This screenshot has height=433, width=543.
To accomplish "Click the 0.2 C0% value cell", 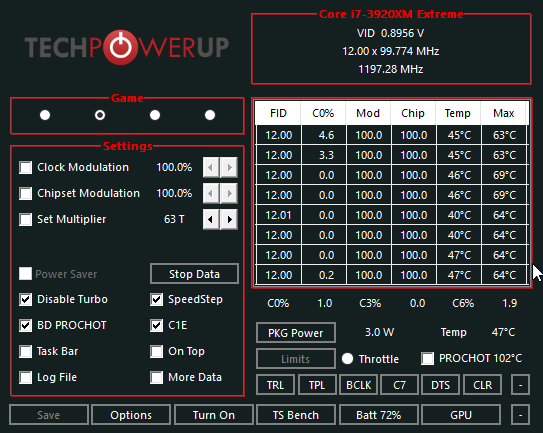I will pyautogui.click(x=324, y=275).
